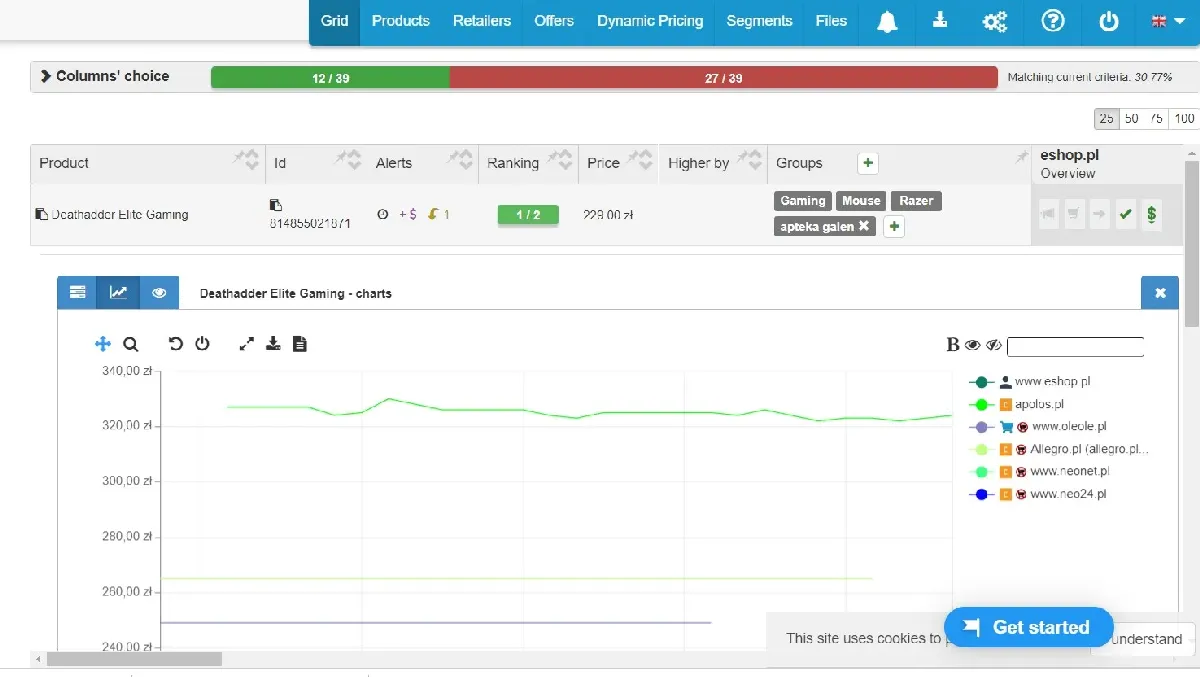Select the Gaming group tag
Screen dimensions: 1200x677
point(803,201)
